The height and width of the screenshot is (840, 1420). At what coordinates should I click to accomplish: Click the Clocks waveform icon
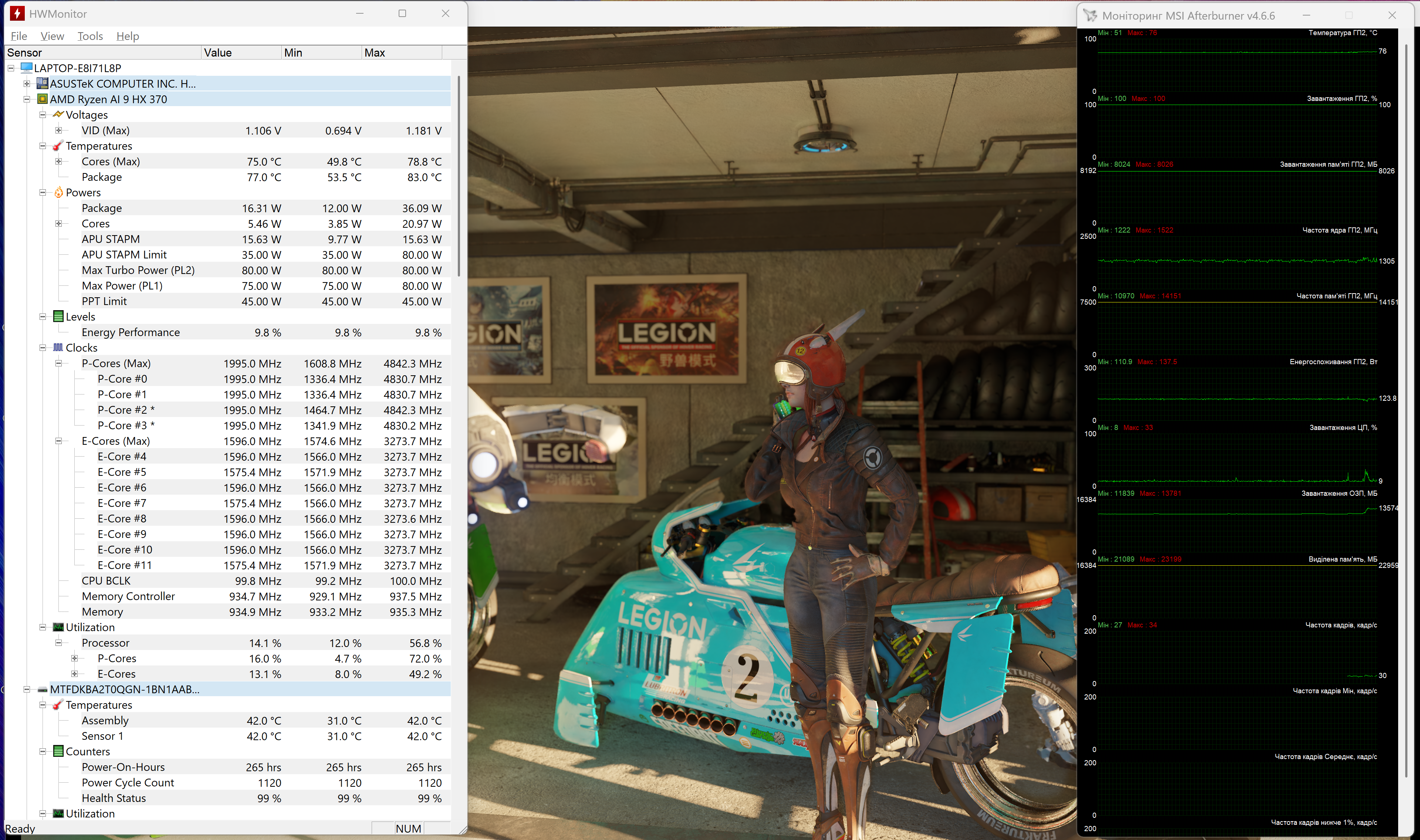pyautogui.click(x=58, y=348)
